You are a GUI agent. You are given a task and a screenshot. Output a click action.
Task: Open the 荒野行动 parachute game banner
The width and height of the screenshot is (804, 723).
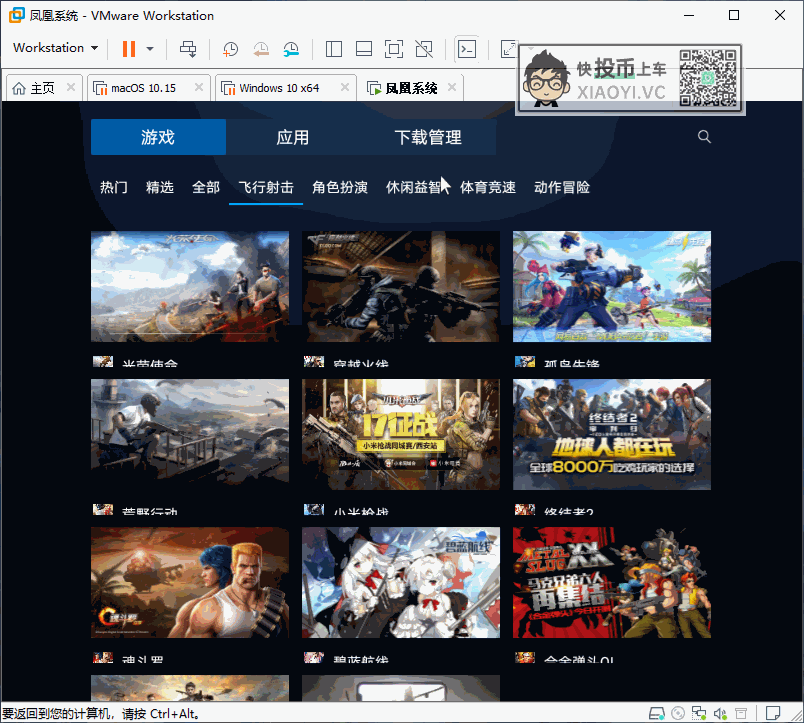[190, 434]
